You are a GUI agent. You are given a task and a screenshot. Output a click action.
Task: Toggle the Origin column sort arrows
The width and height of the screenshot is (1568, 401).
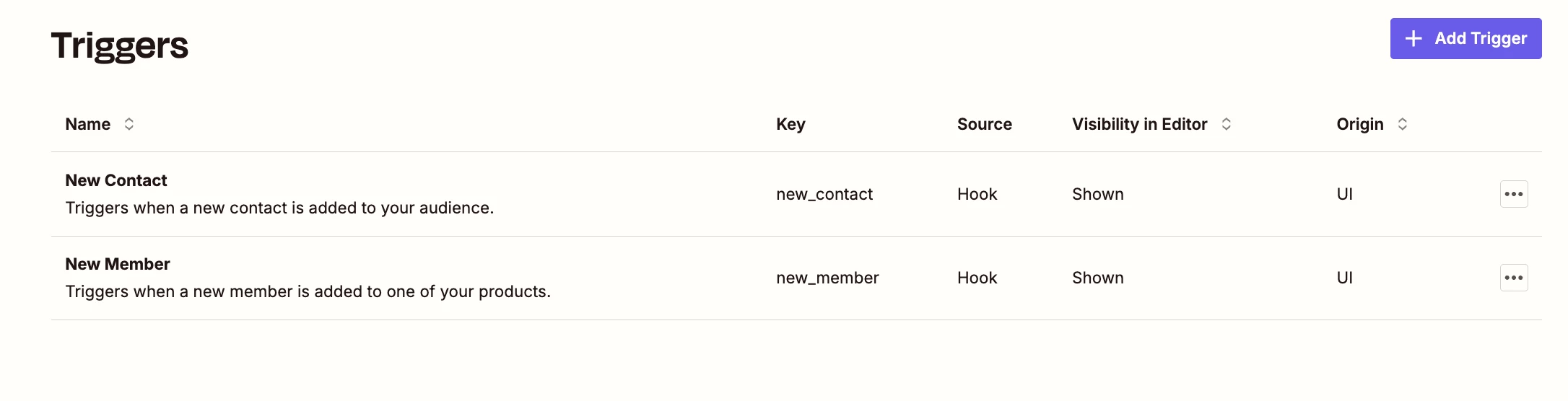(x=1402, y=124)
